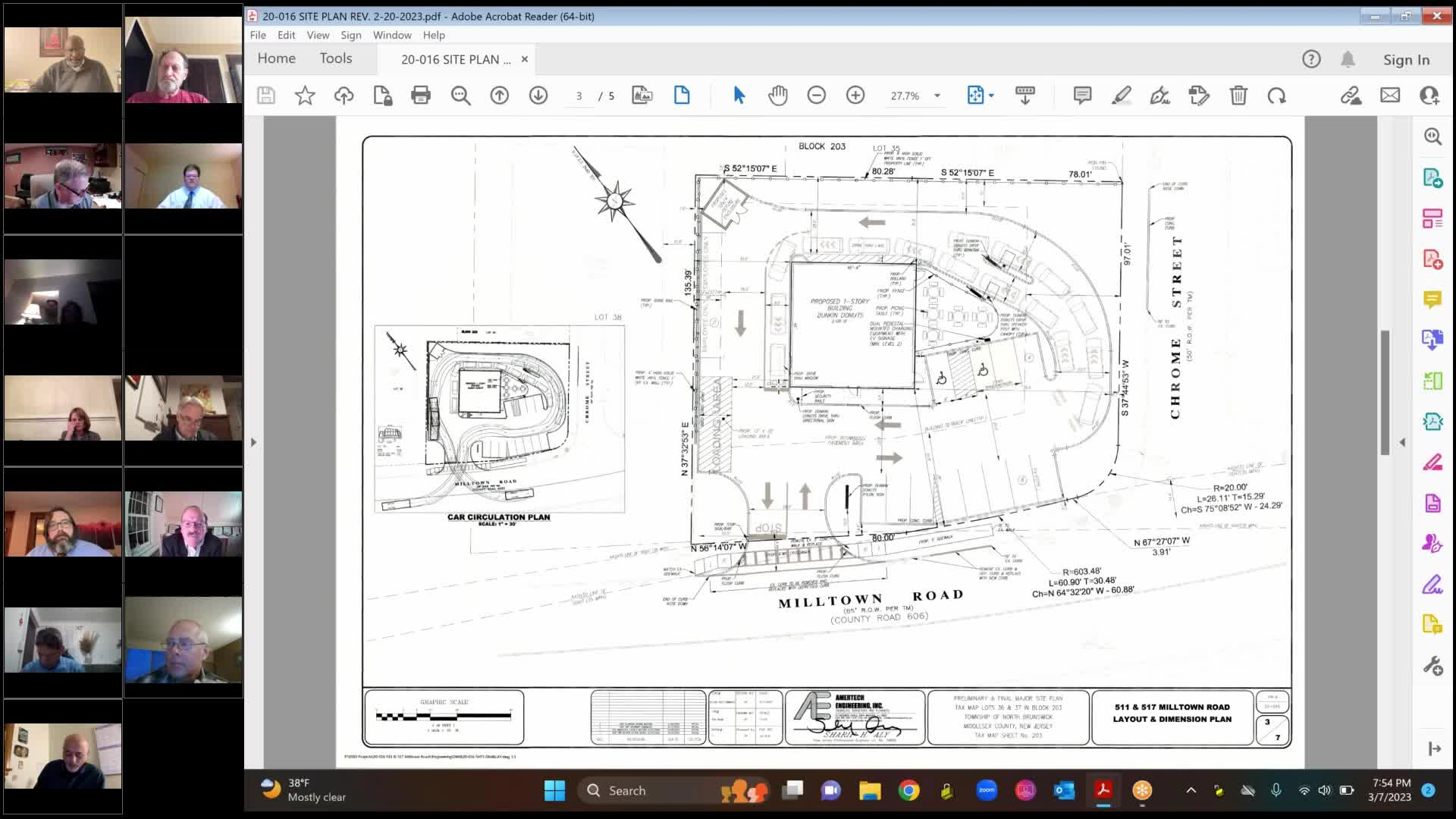Select the text Selection arrow tool
The height and width of the screenshot is (819, 1456).
click(738, 96)
